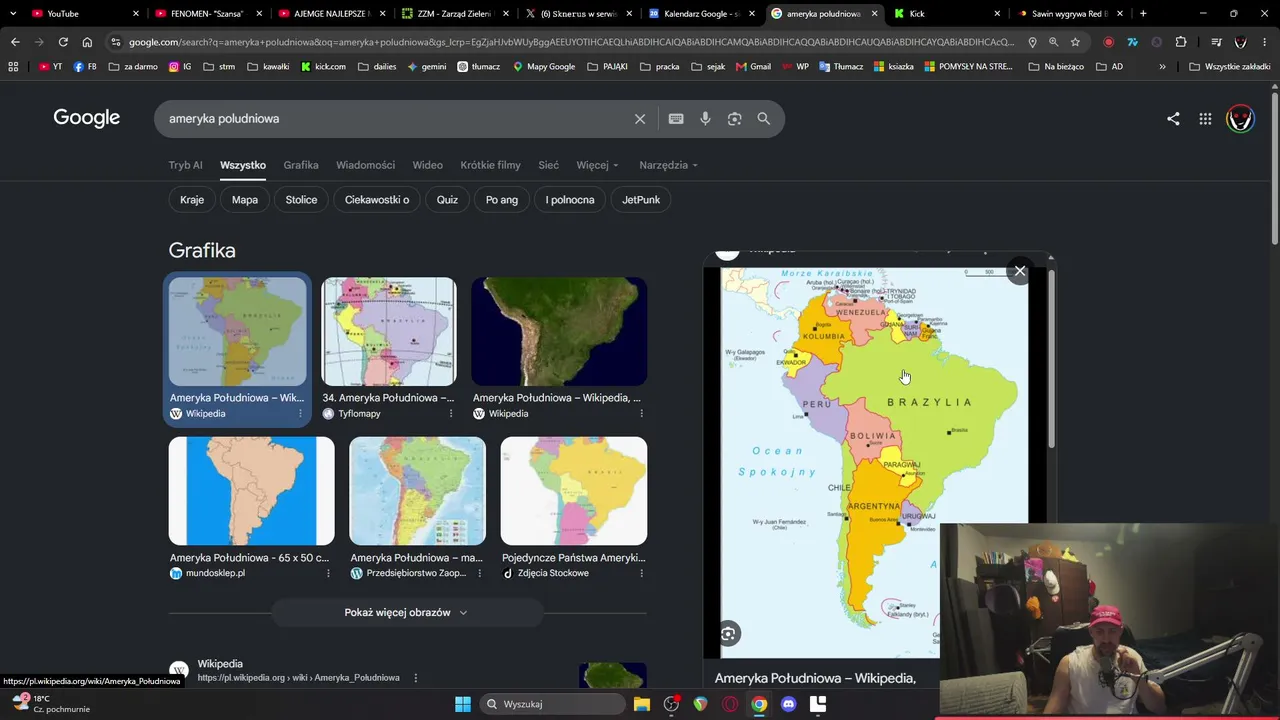This screenshot has width=1280, height=720.
Task: Switch to the Wideo search tab
Action: pyautogui.click(x=428, y=165)
